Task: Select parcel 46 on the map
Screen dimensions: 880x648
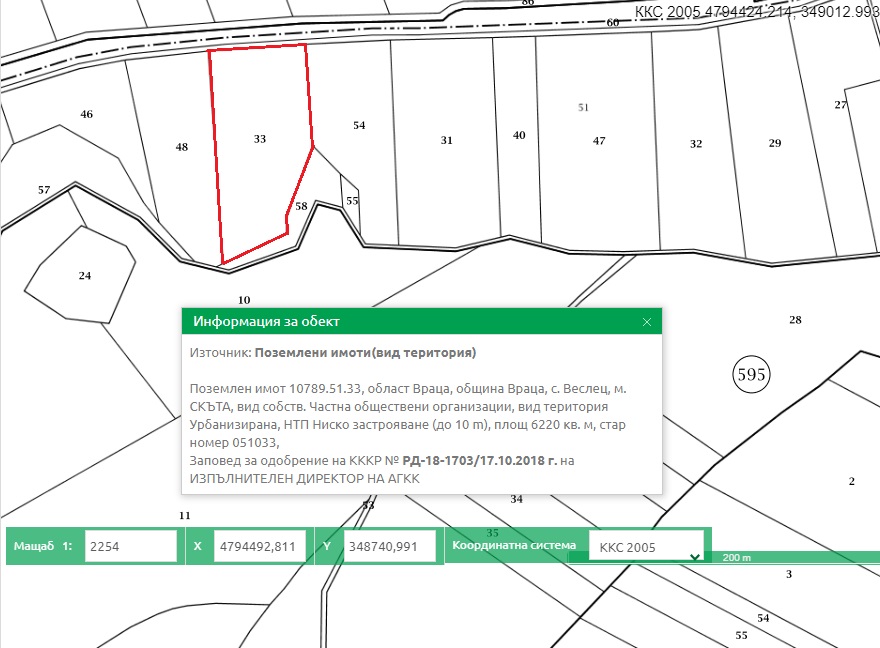Action: point(86,115)
